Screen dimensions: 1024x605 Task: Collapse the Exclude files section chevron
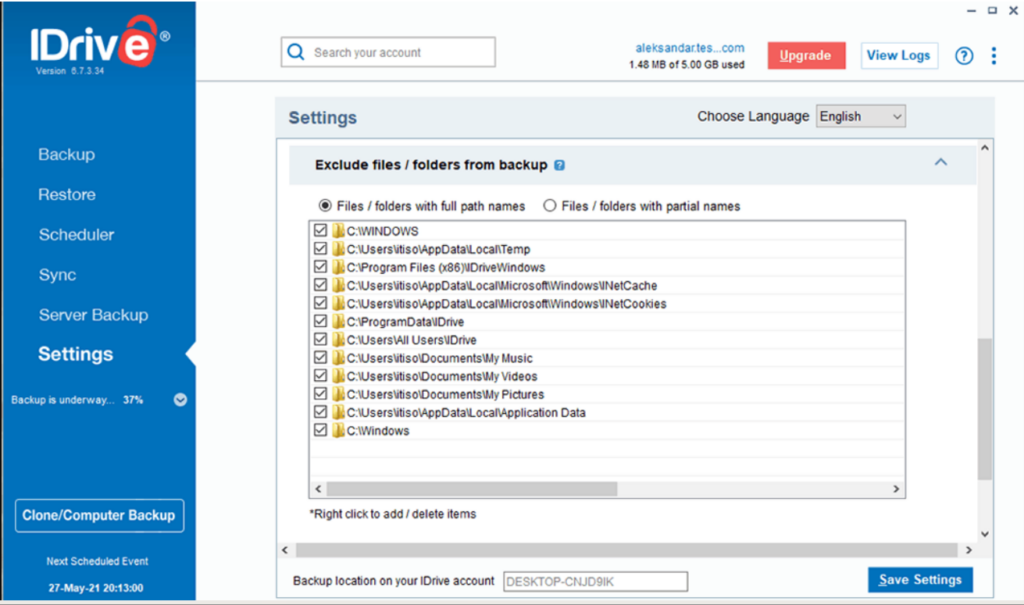(x=940, y=161)
